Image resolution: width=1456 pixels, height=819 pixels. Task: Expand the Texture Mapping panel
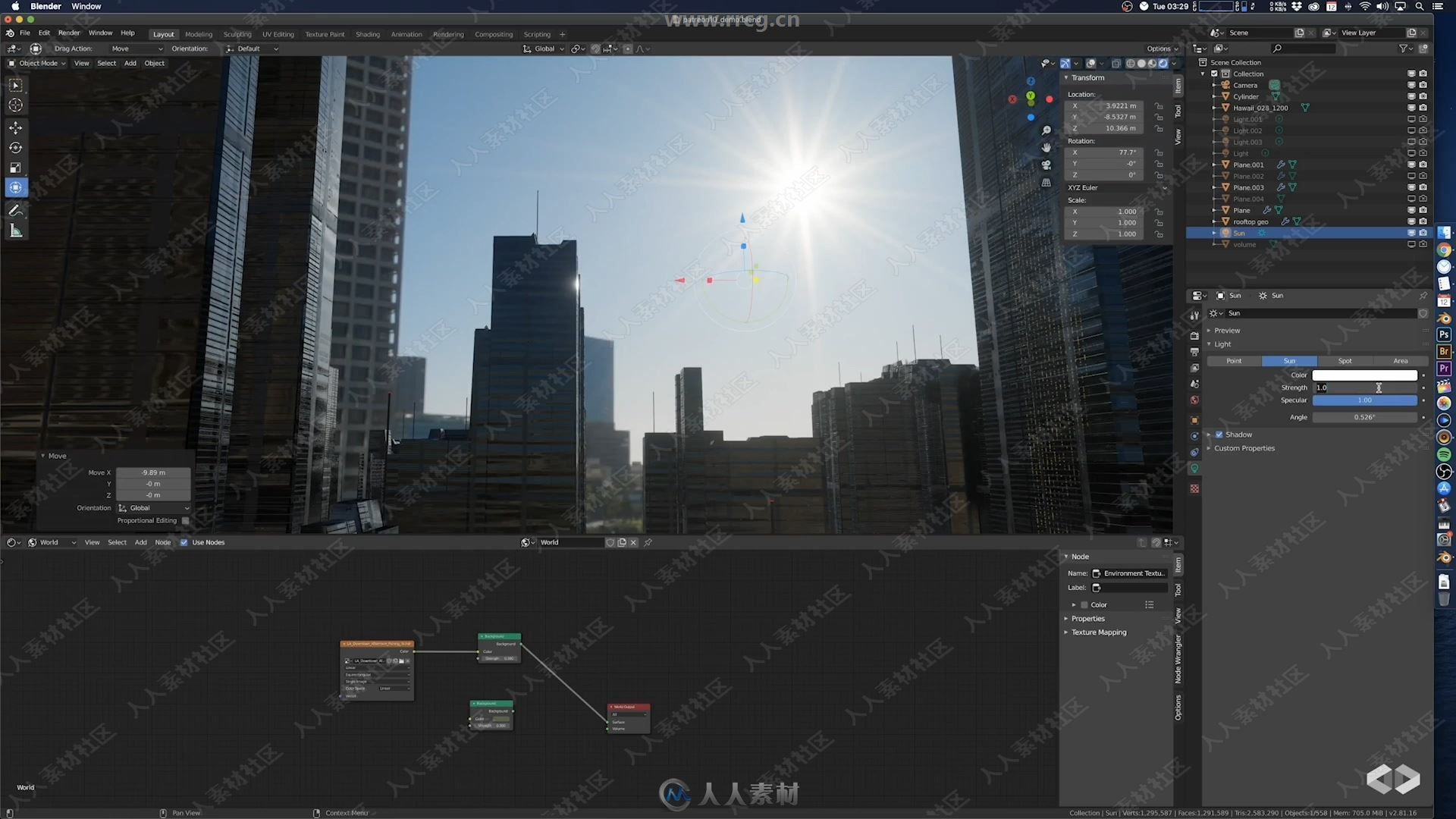(1098, 632)
